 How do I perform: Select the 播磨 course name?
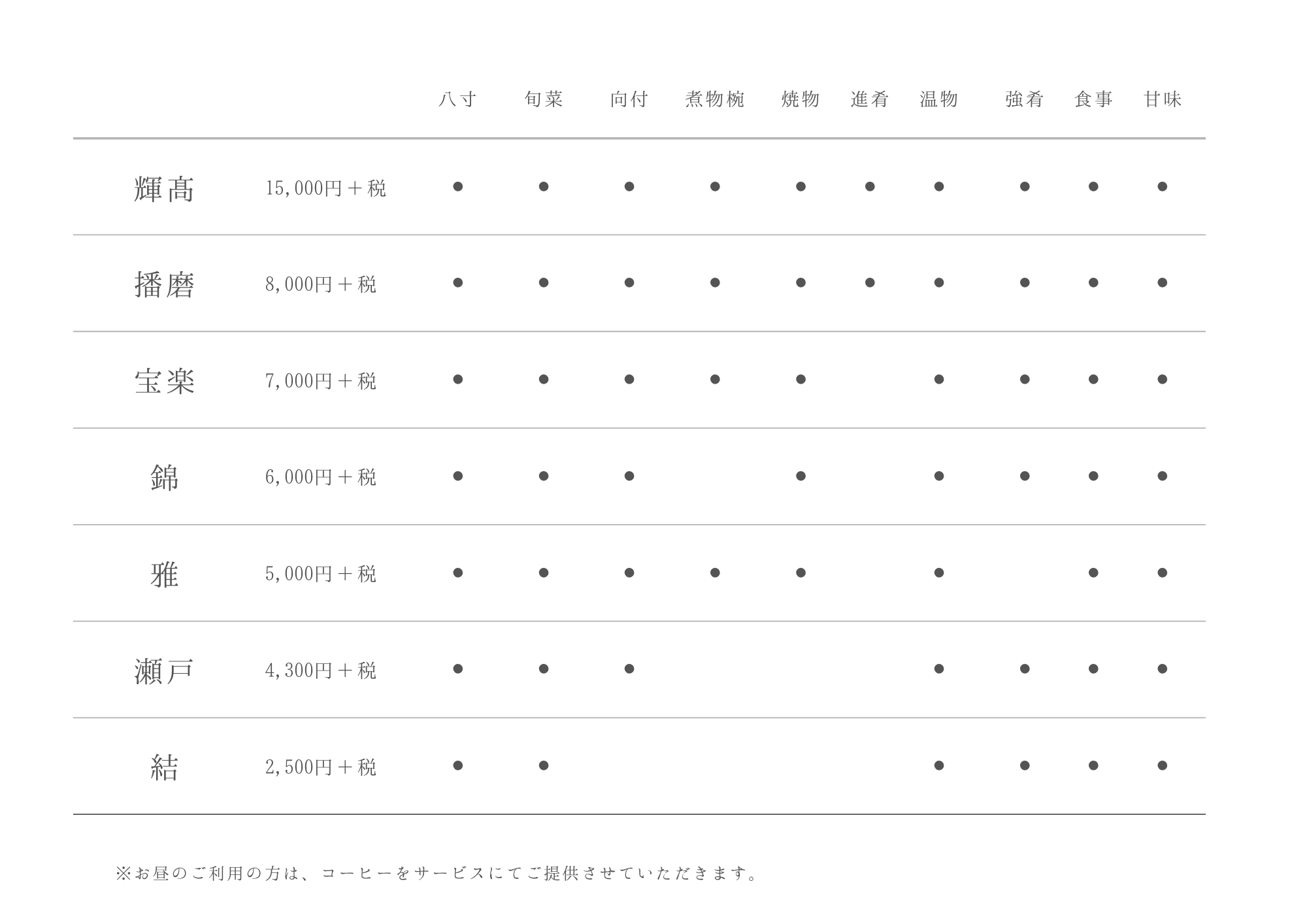164,285
